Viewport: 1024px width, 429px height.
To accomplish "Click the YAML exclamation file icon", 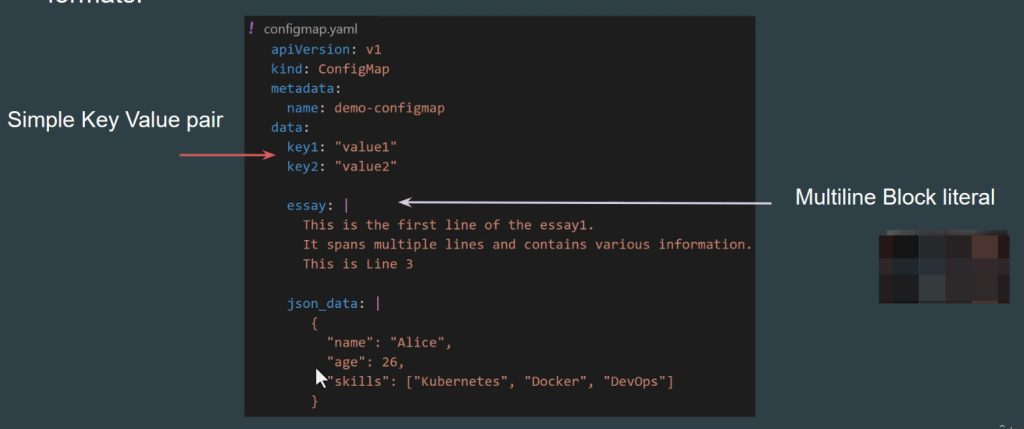I will (252, 29).
